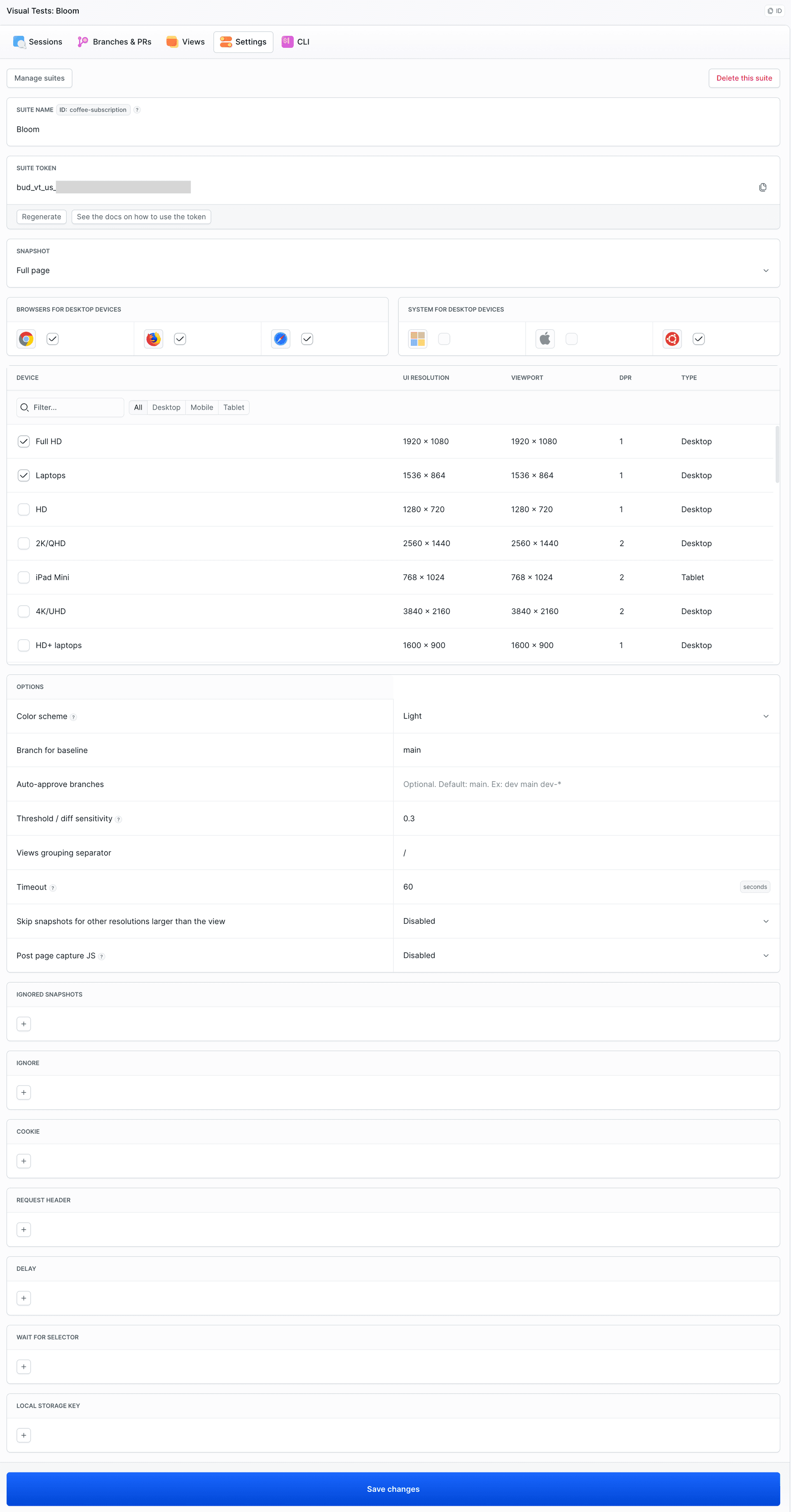Select the Settings tab

click(243, 42)
